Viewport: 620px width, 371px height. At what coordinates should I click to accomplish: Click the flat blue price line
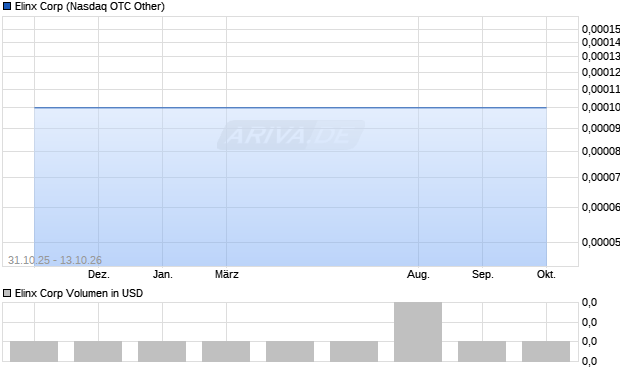pyautogui.click(x=291, y=107)
